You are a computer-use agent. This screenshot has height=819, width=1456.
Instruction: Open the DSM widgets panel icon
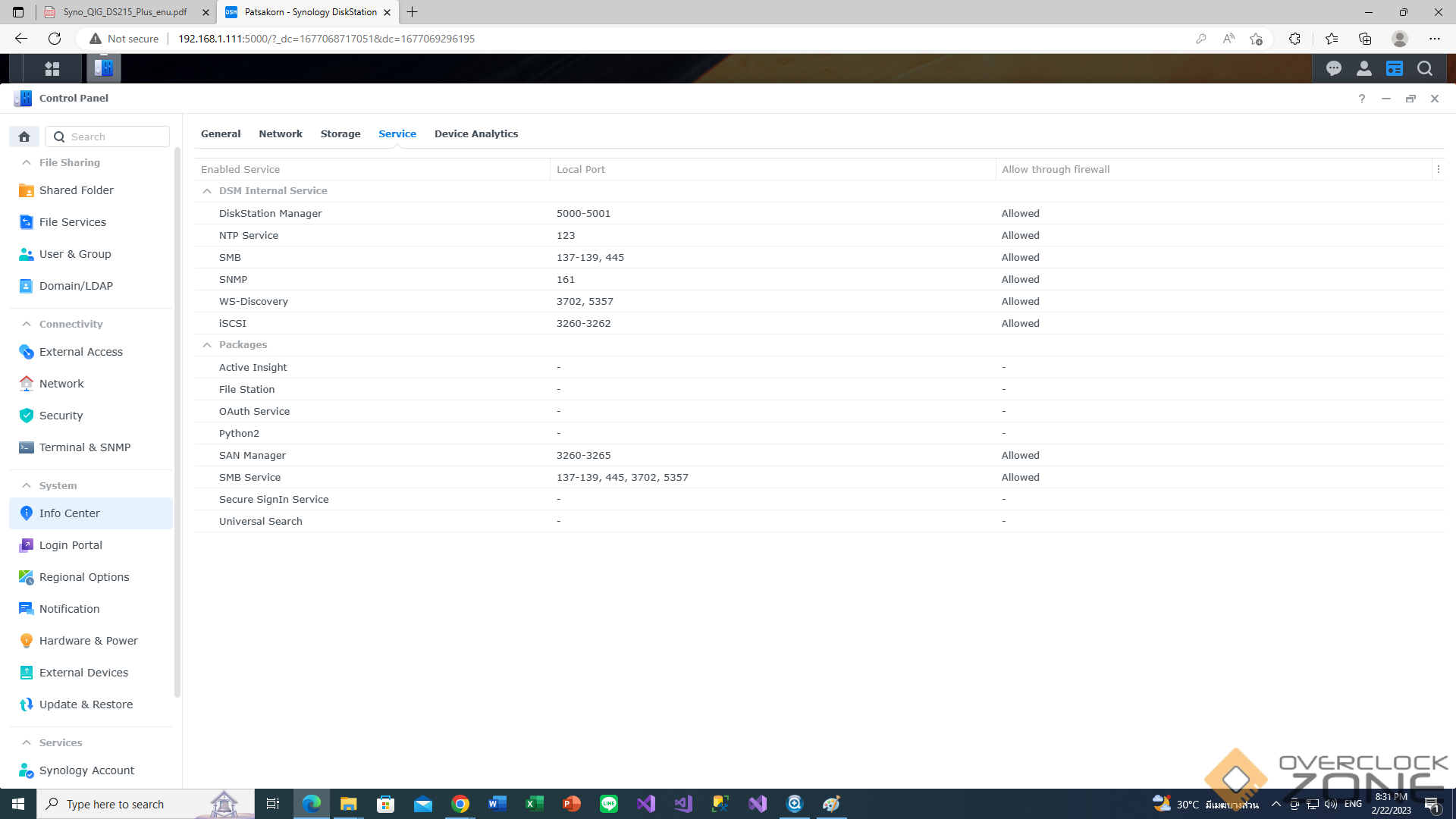click(1394, 69)
